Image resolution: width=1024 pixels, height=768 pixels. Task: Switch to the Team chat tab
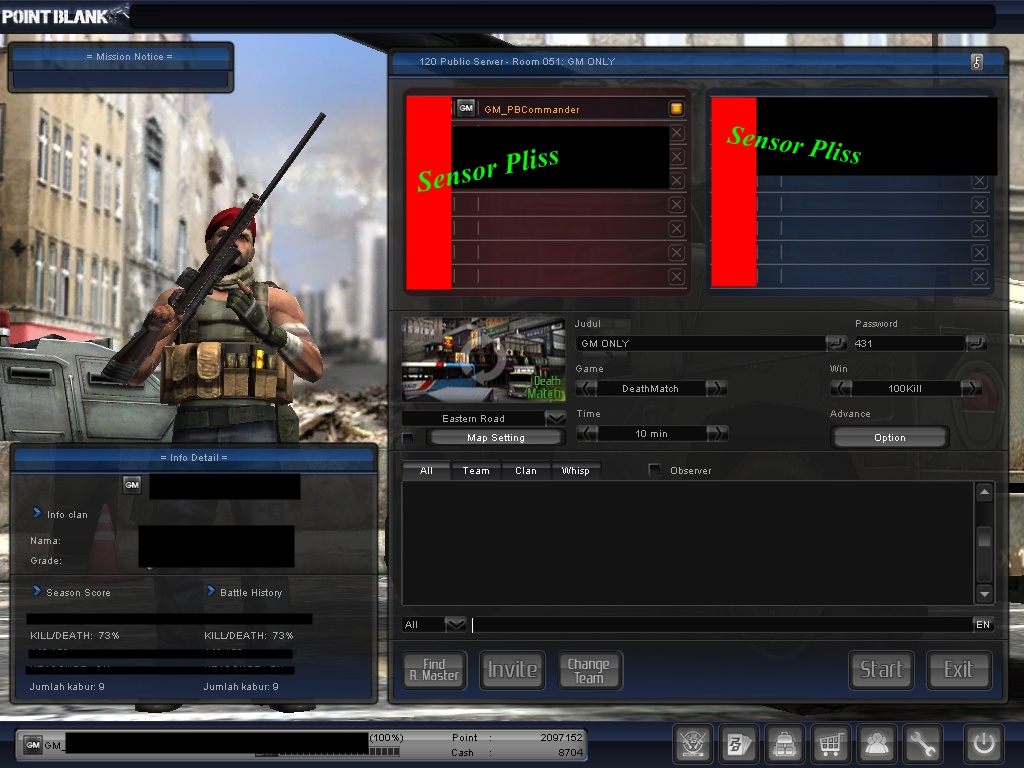pos(476,471)
